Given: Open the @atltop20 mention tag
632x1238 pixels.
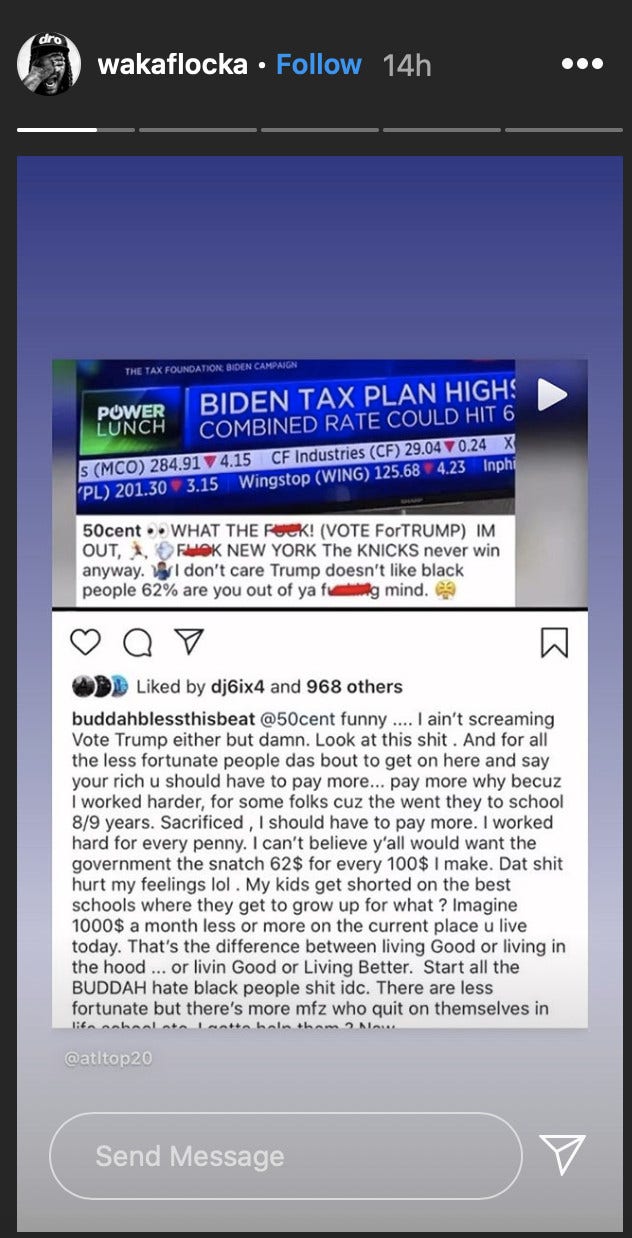Looking at the screenshot, I should [x=108, y=1058].
